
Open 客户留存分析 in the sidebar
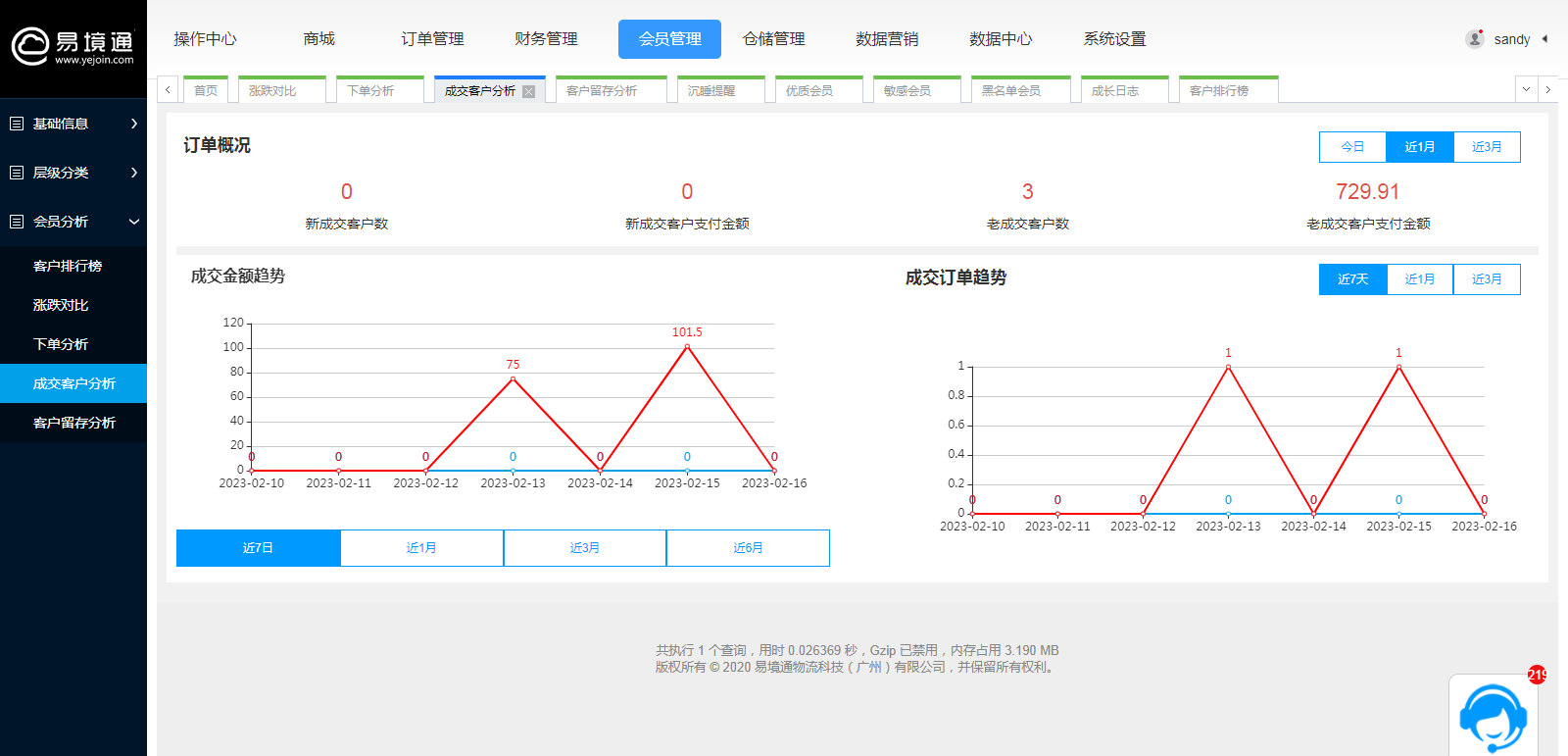pos(73,423)
